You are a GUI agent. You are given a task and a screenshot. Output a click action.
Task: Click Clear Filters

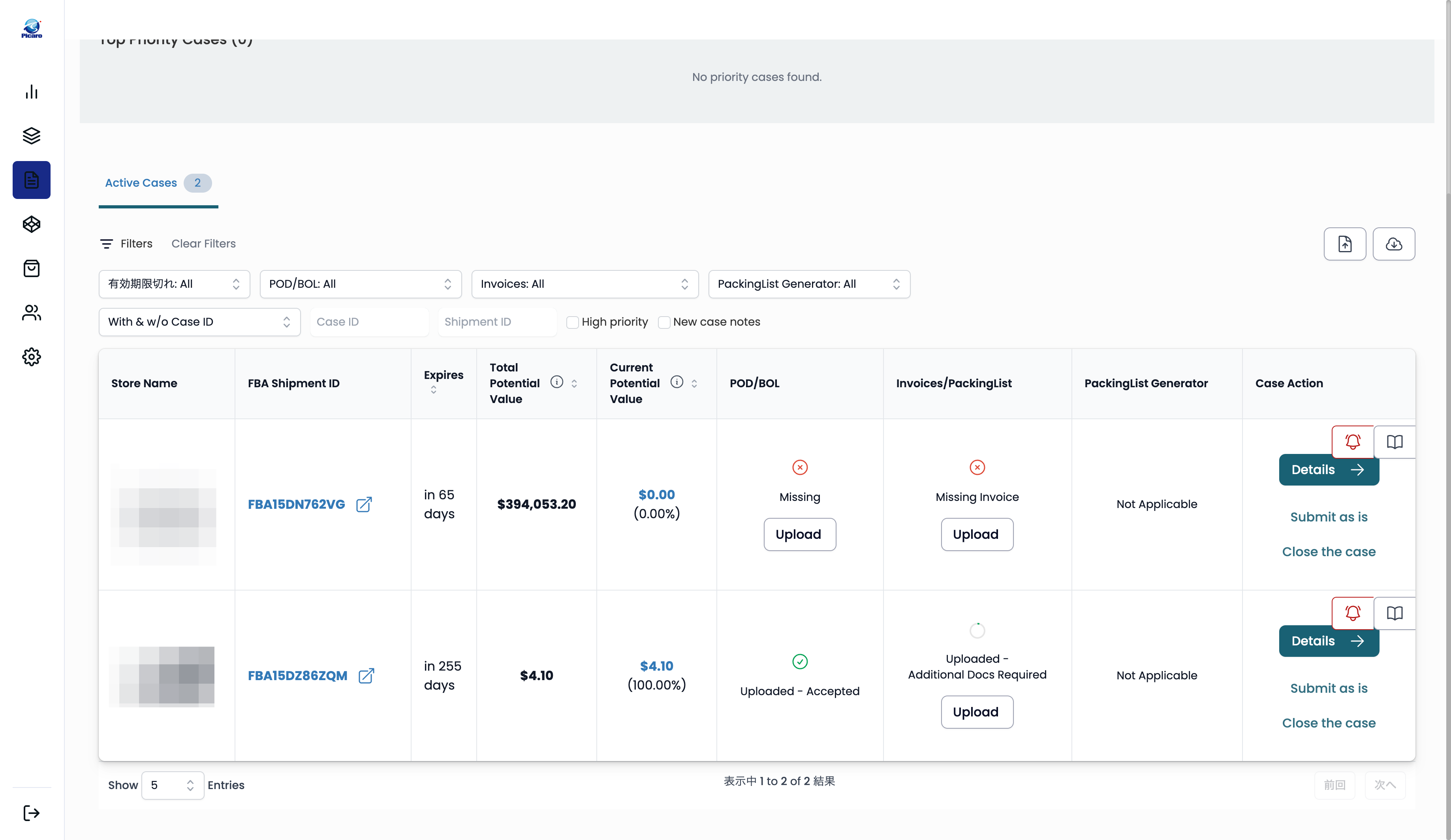[x=203, y=244]
